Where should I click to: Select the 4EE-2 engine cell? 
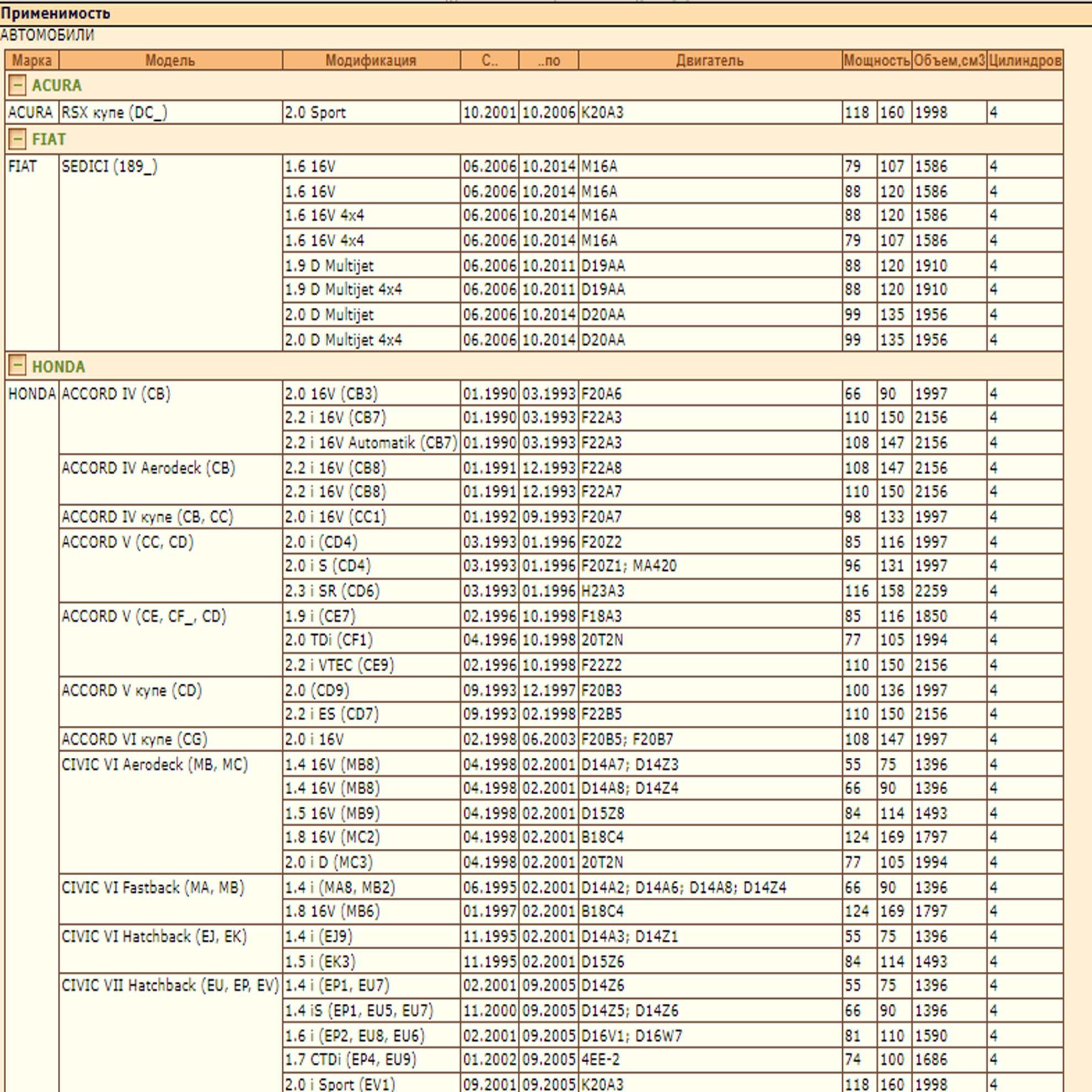710,1059
